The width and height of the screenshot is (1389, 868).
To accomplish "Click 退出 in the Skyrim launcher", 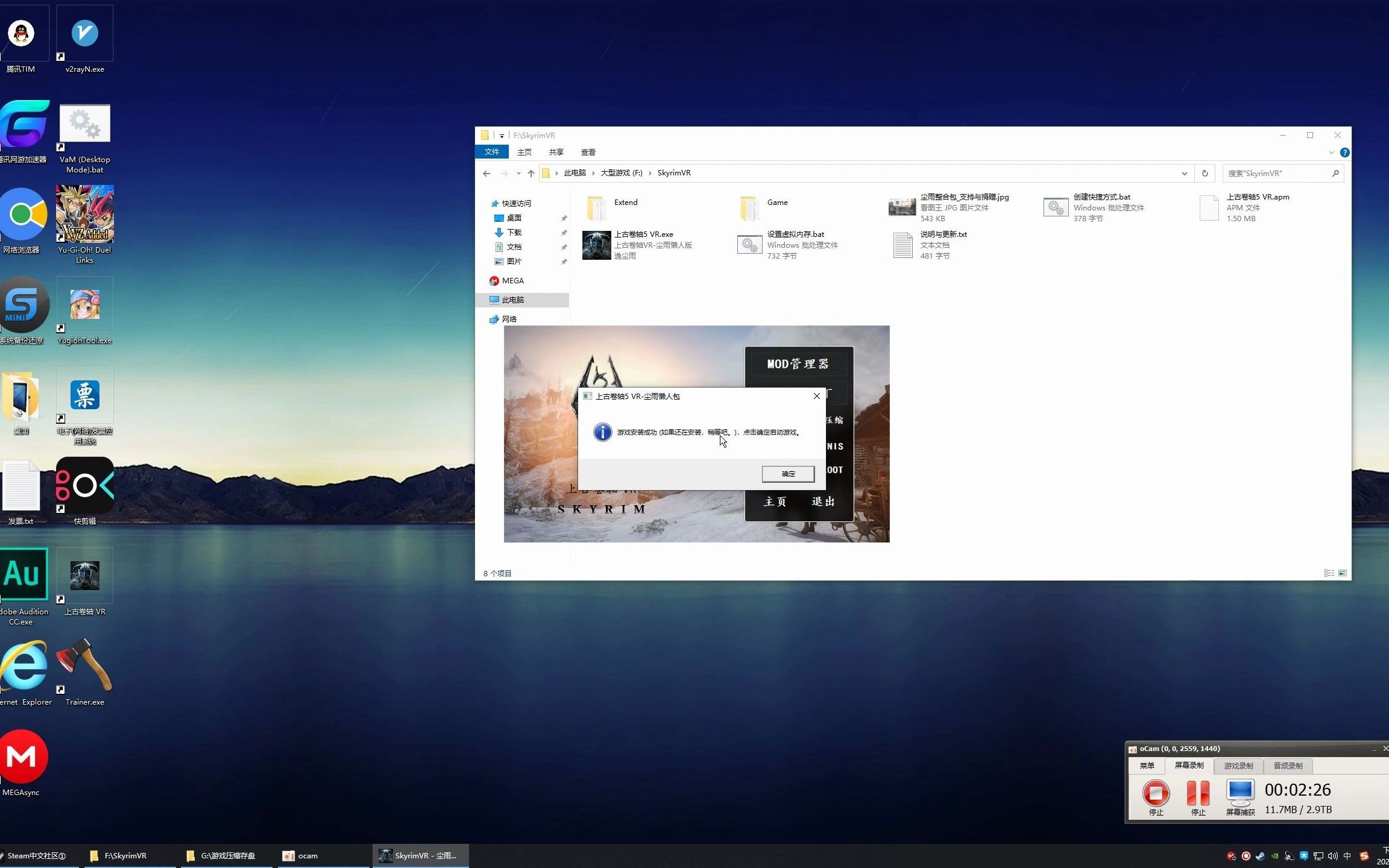I will (823, 502).
